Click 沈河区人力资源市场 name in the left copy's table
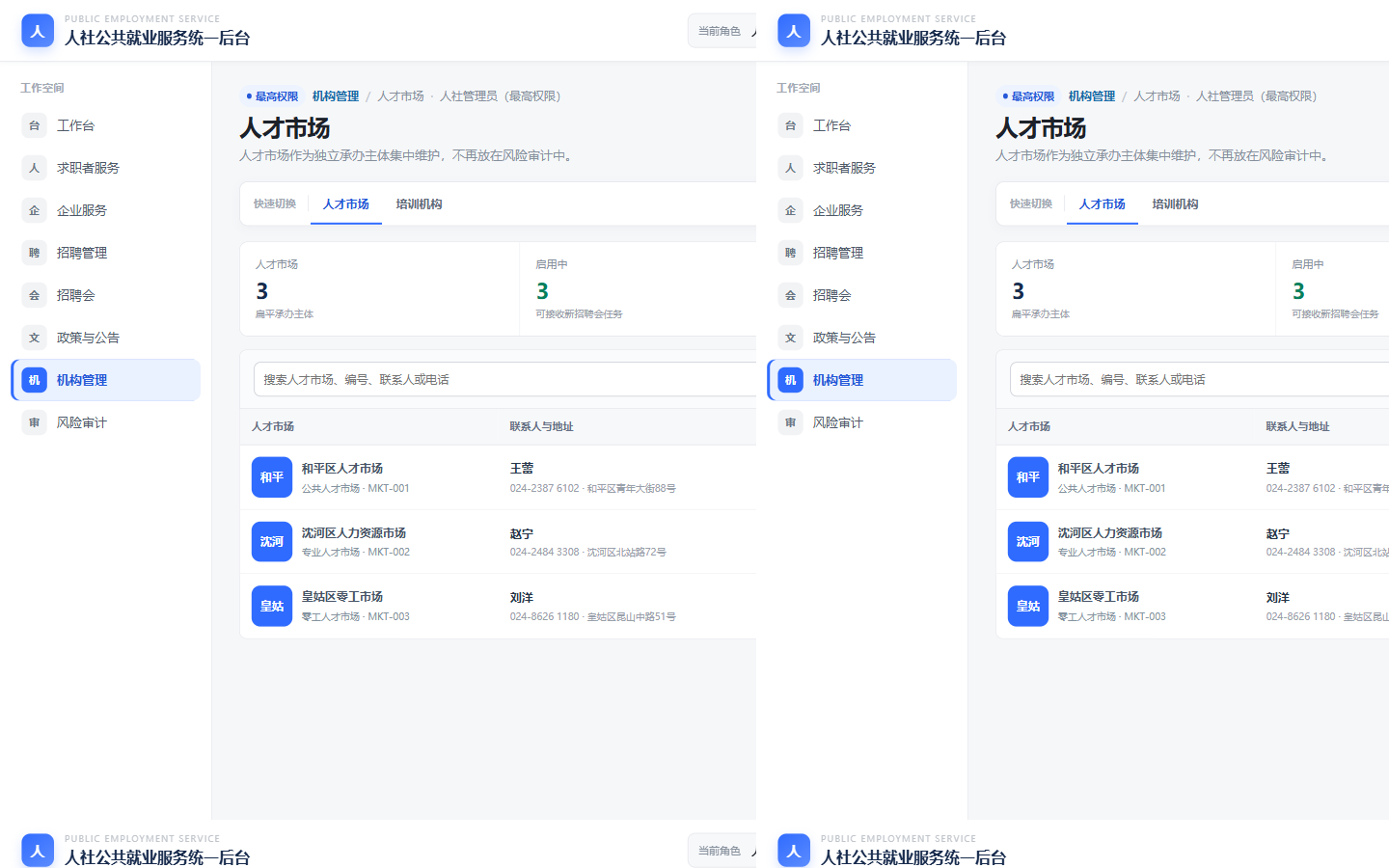 pyautogui.click(x=354, y=533)
